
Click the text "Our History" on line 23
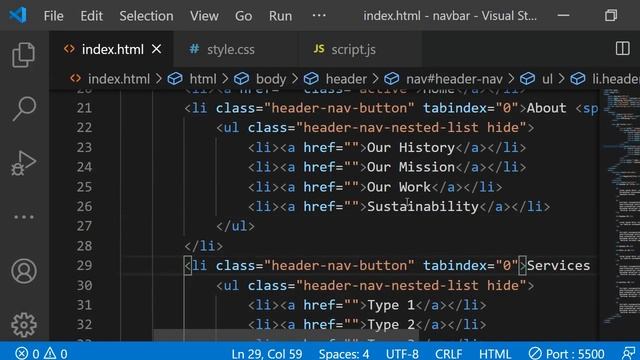(x=411, y=147)
